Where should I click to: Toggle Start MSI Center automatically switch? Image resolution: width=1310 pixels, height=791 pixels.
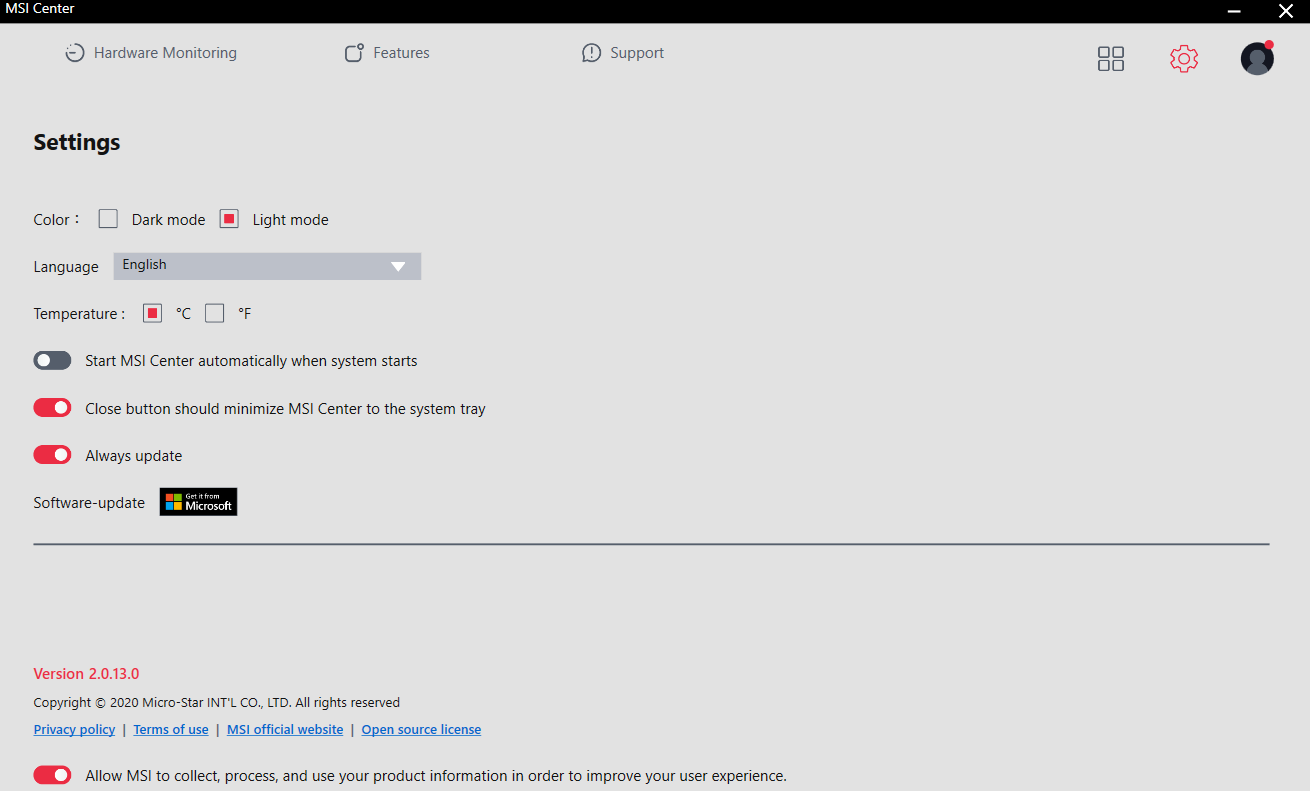point(53,360)
